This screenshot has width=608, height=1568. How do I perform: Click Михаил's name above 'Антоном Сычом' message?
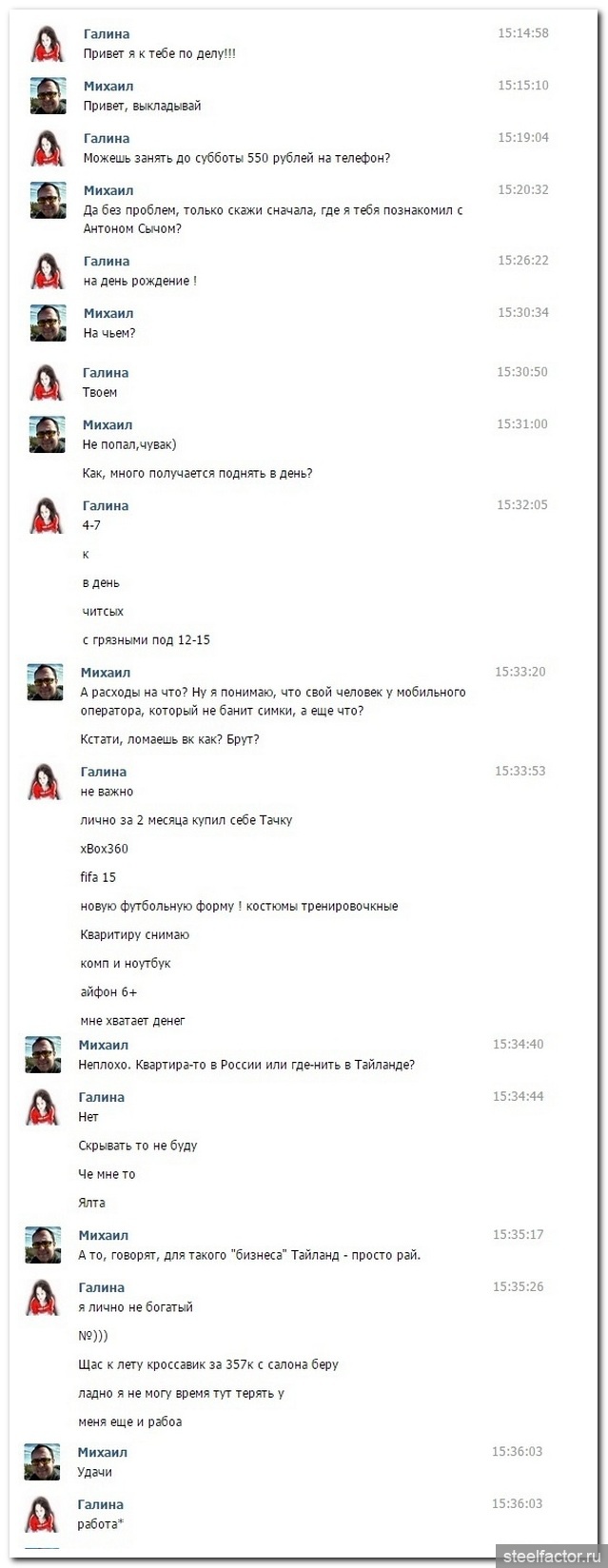coord(108,190)
